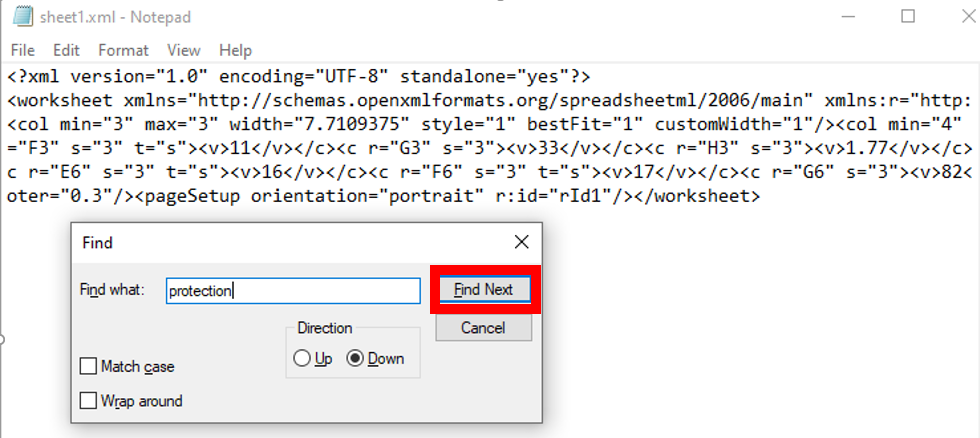980x438 pixels.
Task: Click the xml version declaration line
Action: [299, 77]
